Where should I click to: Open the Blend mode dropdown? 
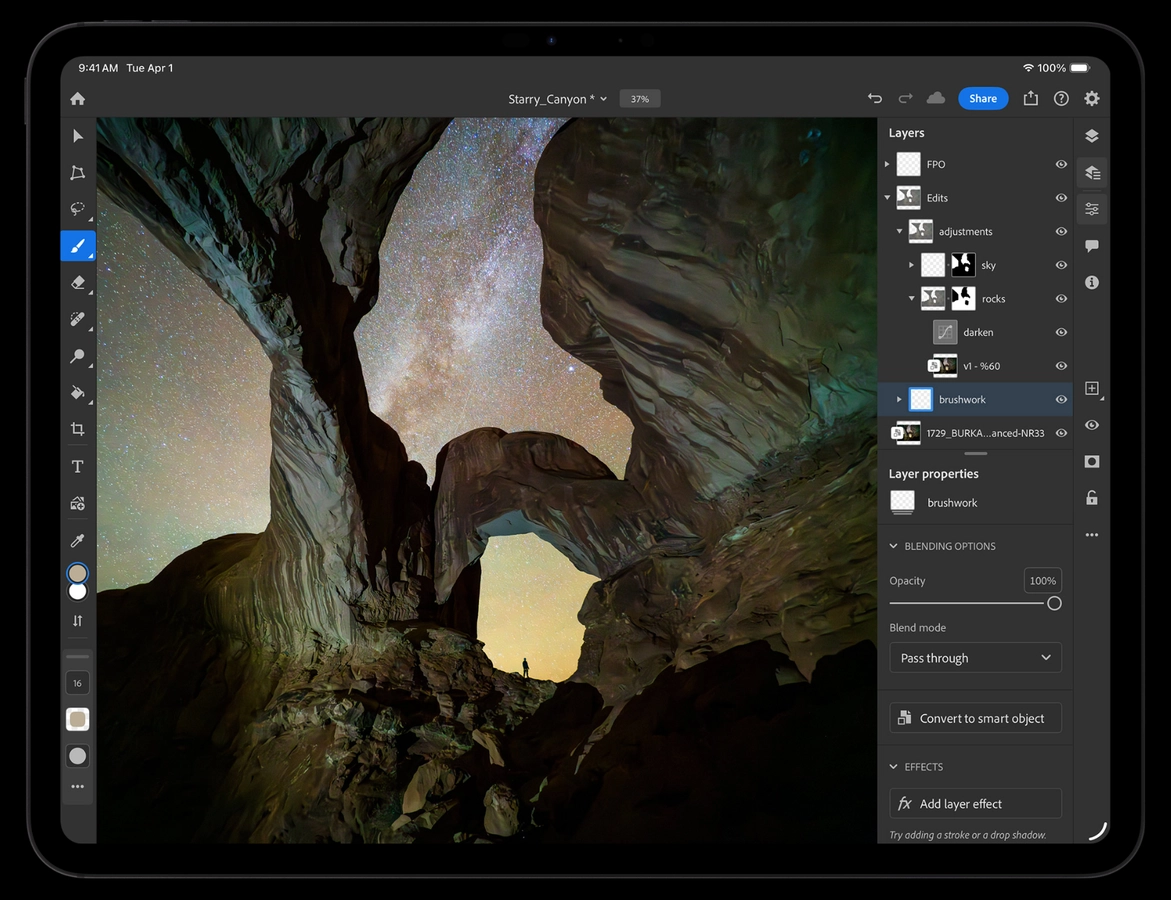975,657
